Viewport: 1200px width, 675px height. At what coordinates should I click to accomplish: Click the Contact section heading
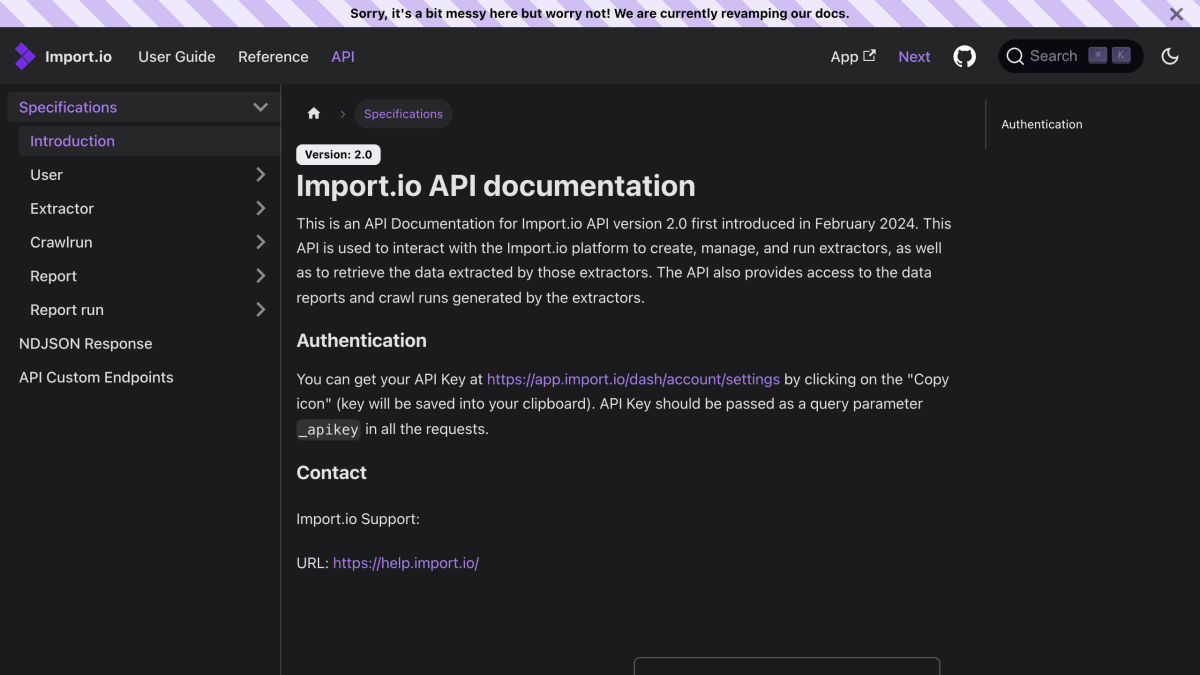[x=332, y=473]
